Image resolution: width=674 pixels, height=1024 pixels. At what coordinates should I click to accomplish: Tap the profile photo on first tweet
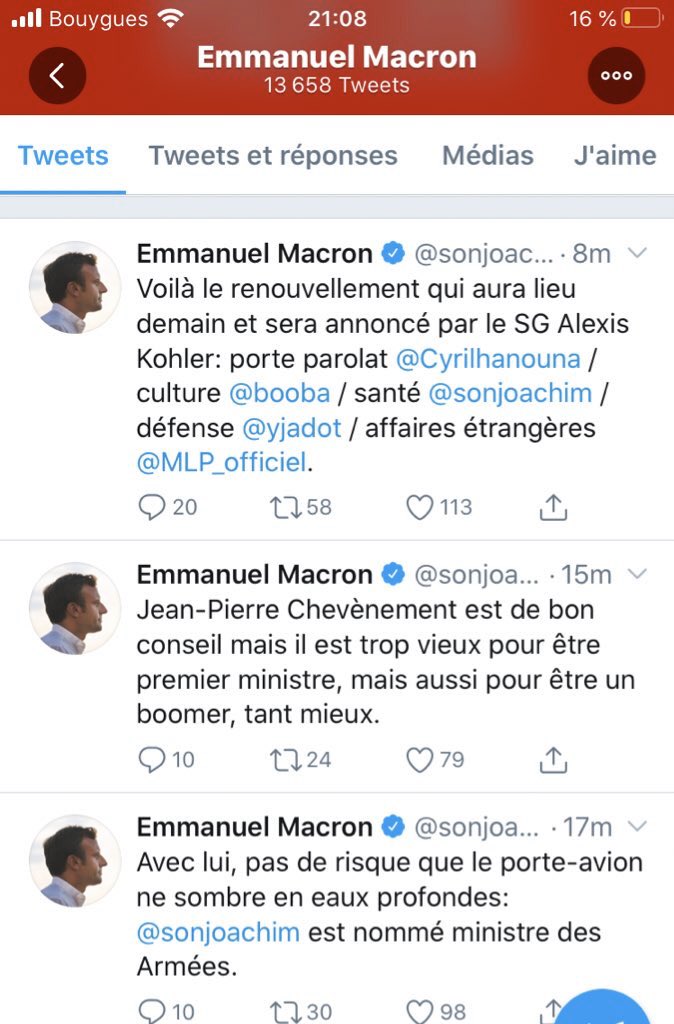point(75,288)
